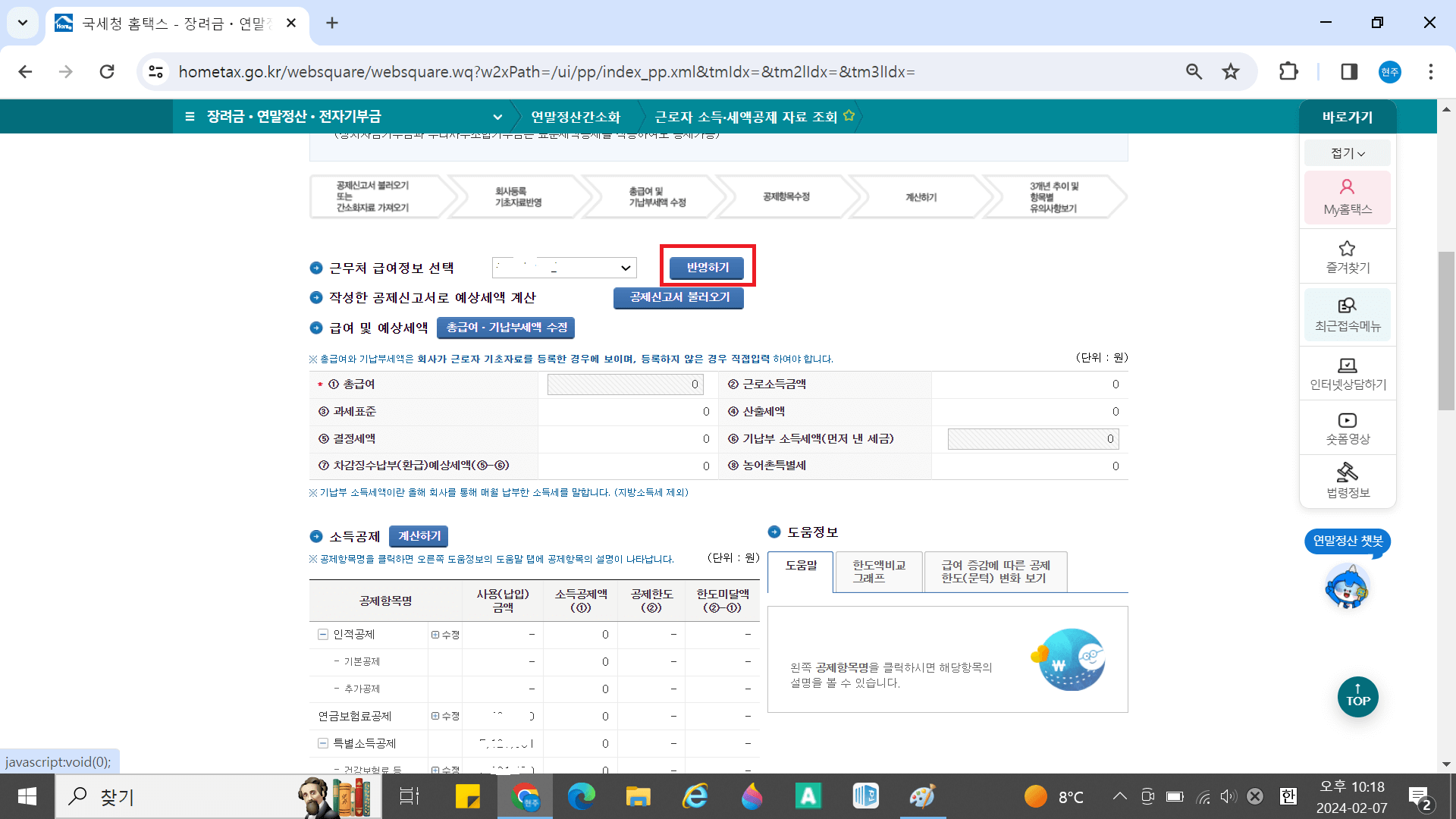
Task: Open 숏폼영상 video icon
Action: click(1348, 420)
